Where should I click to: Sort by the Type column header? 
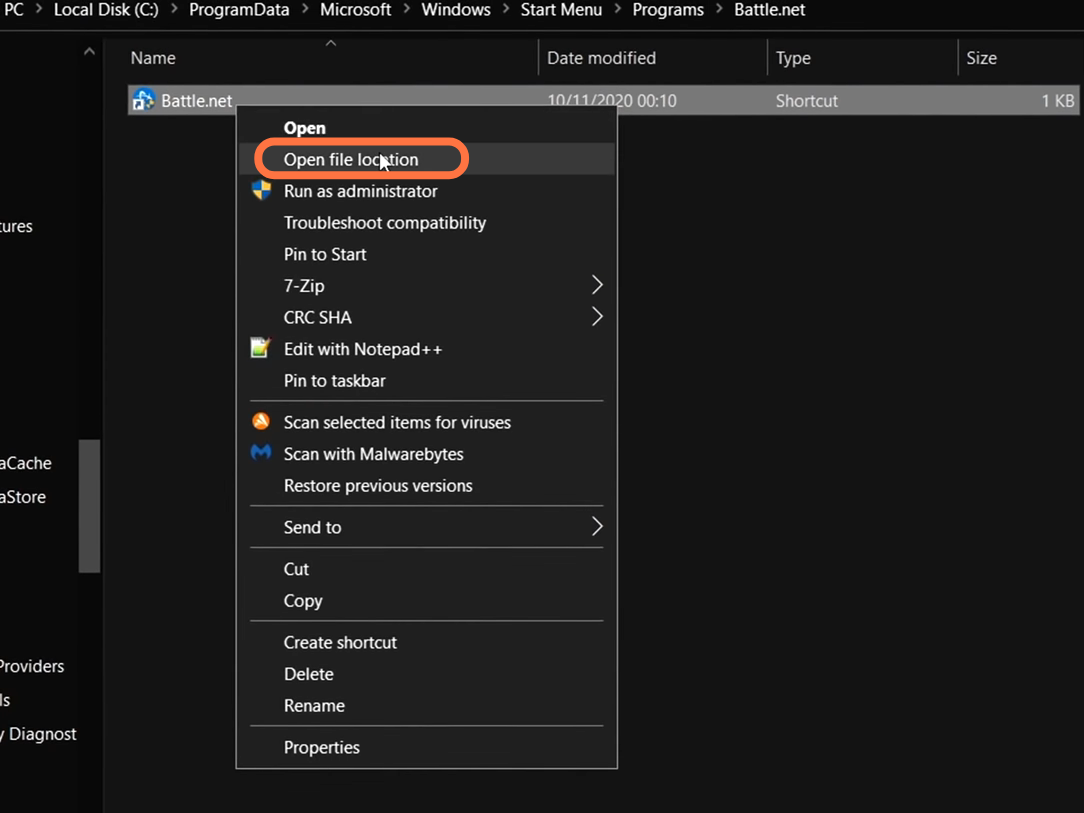793,58
